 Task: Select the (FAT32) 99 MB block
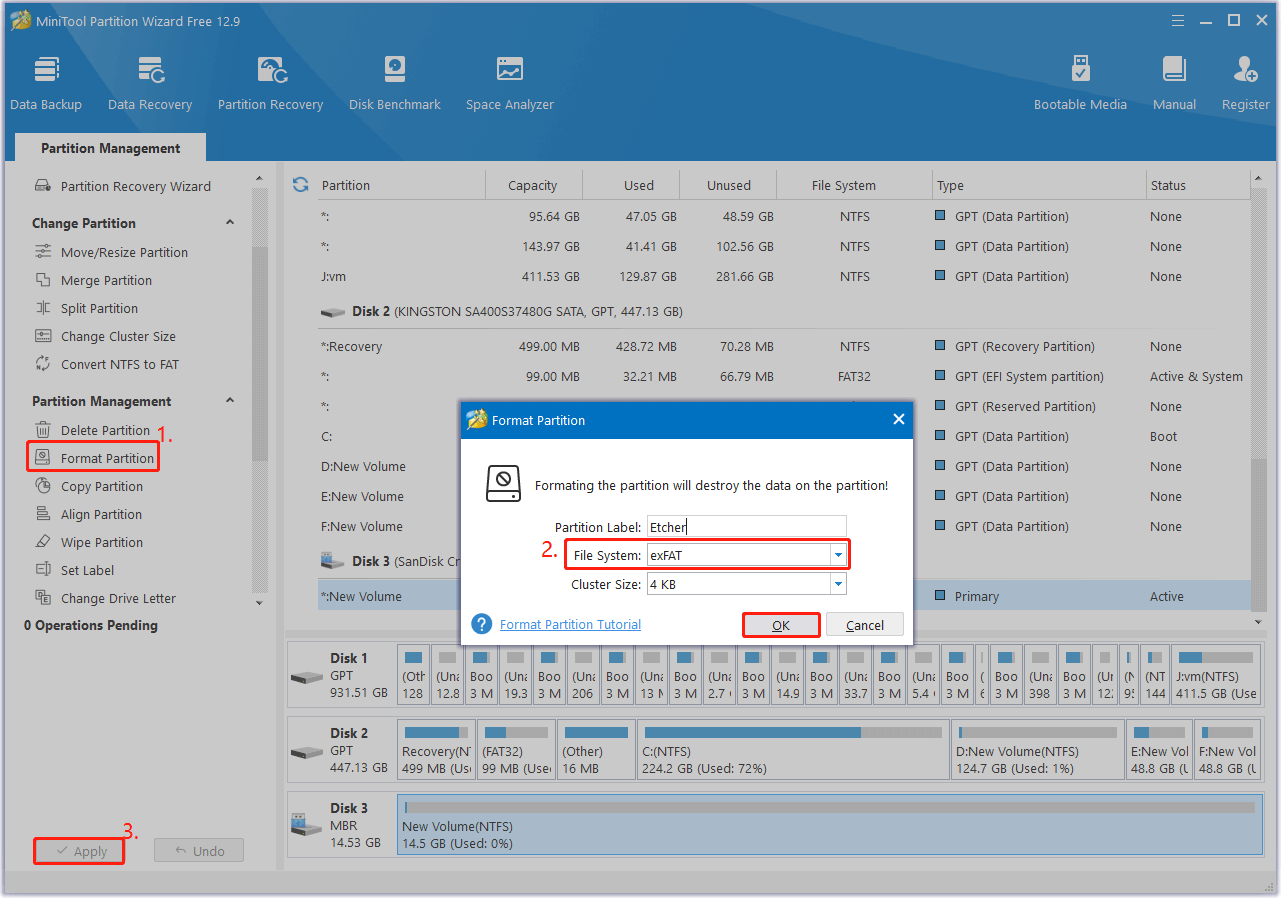tap(516, 749)
